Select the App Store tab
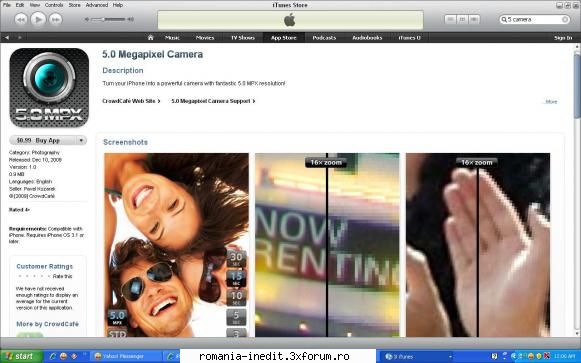 283,37
